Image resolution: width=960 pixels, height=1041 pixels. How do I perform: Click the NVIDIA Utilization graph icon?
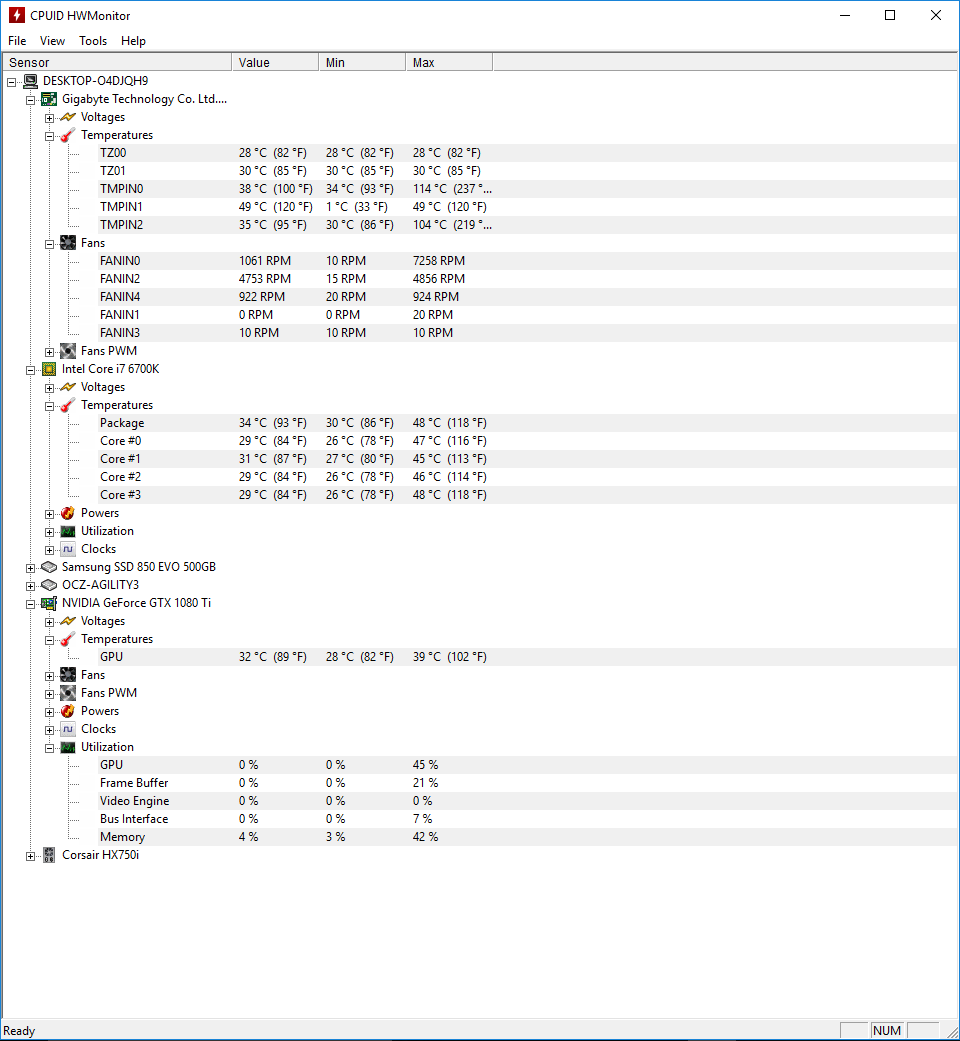(68, 747)
